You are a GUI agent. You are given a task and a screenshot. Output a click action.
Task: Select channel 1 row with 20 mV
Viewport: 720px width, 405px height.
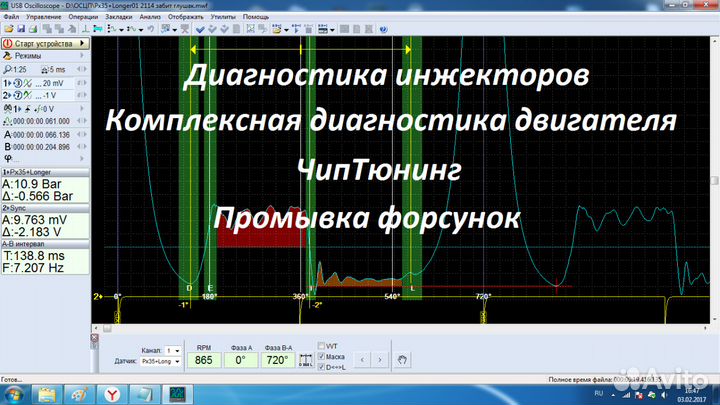coord(38,83)
